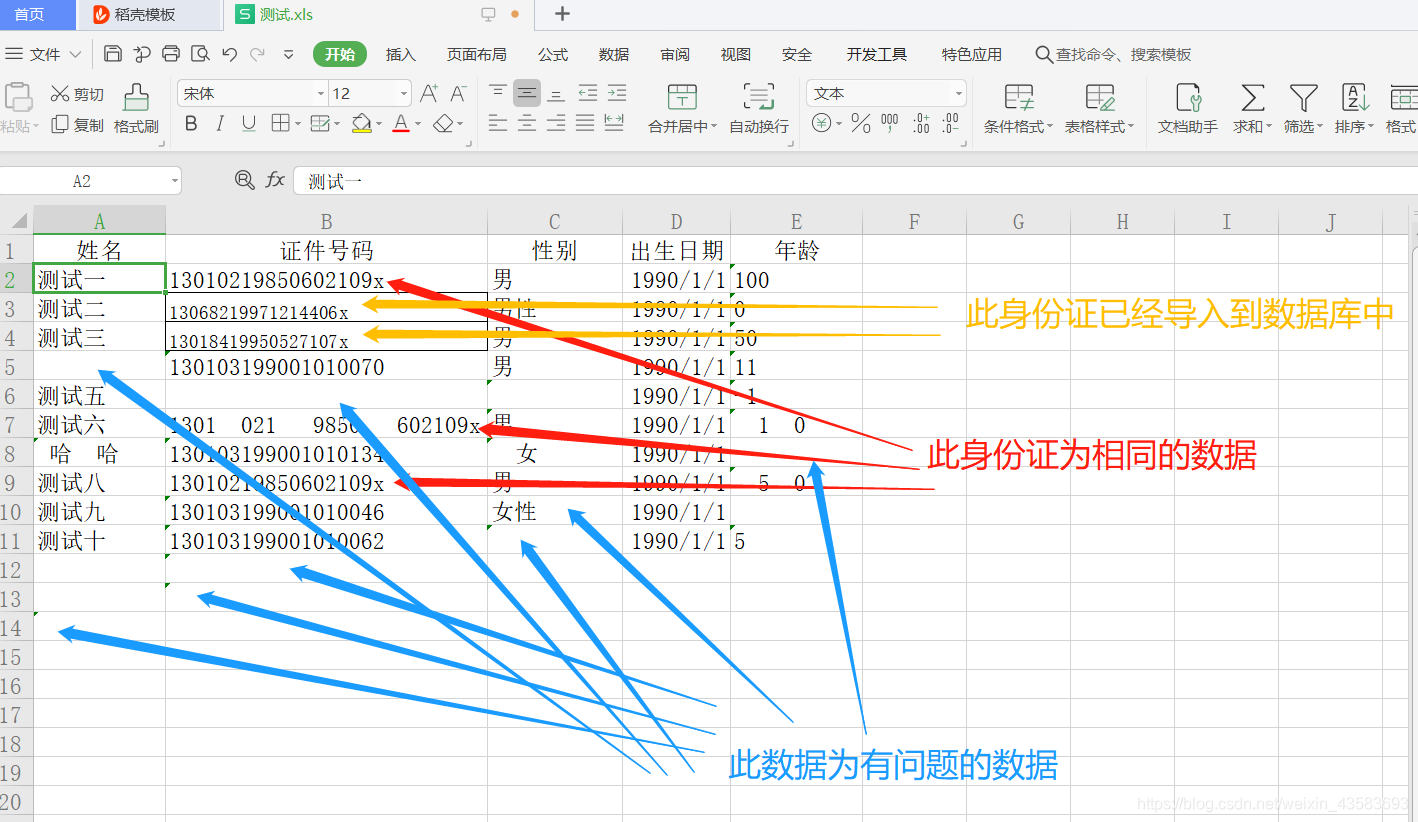Open Document Assistant (文档助手)
Viewport: 1418px width, 822px height.
(x=1188, y=109)
